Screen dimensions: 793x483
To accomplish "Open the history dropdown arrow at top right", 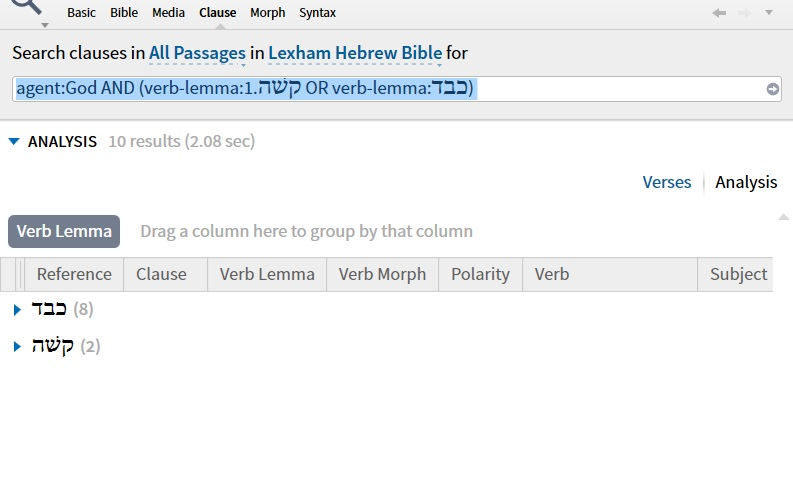I will click(769, 13).
